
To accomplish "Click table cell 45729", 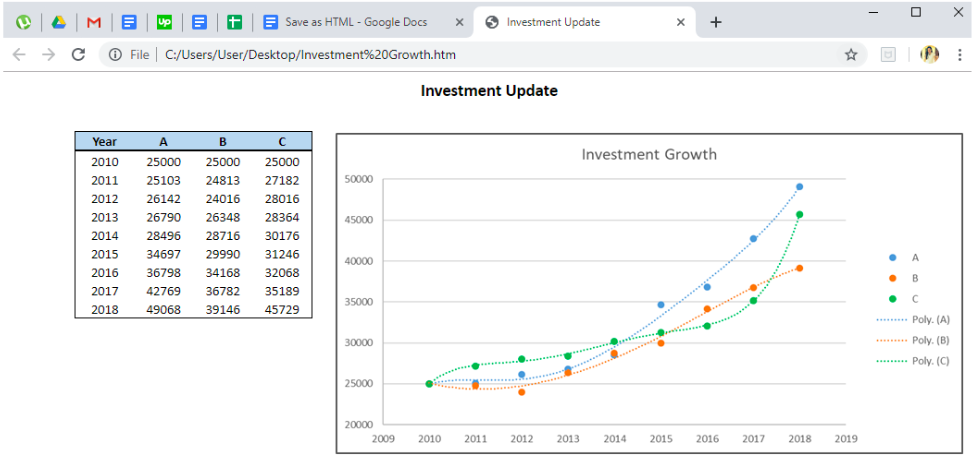I will click(x=282, y=310).
